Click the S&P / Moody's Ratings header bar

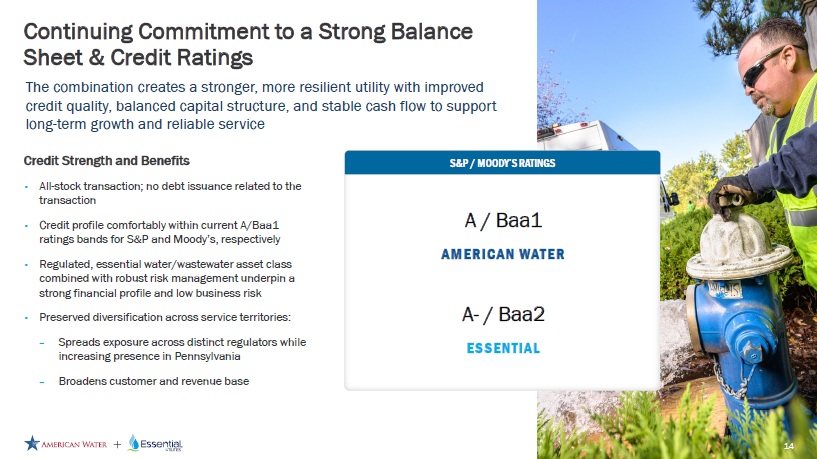click(502, 162)
